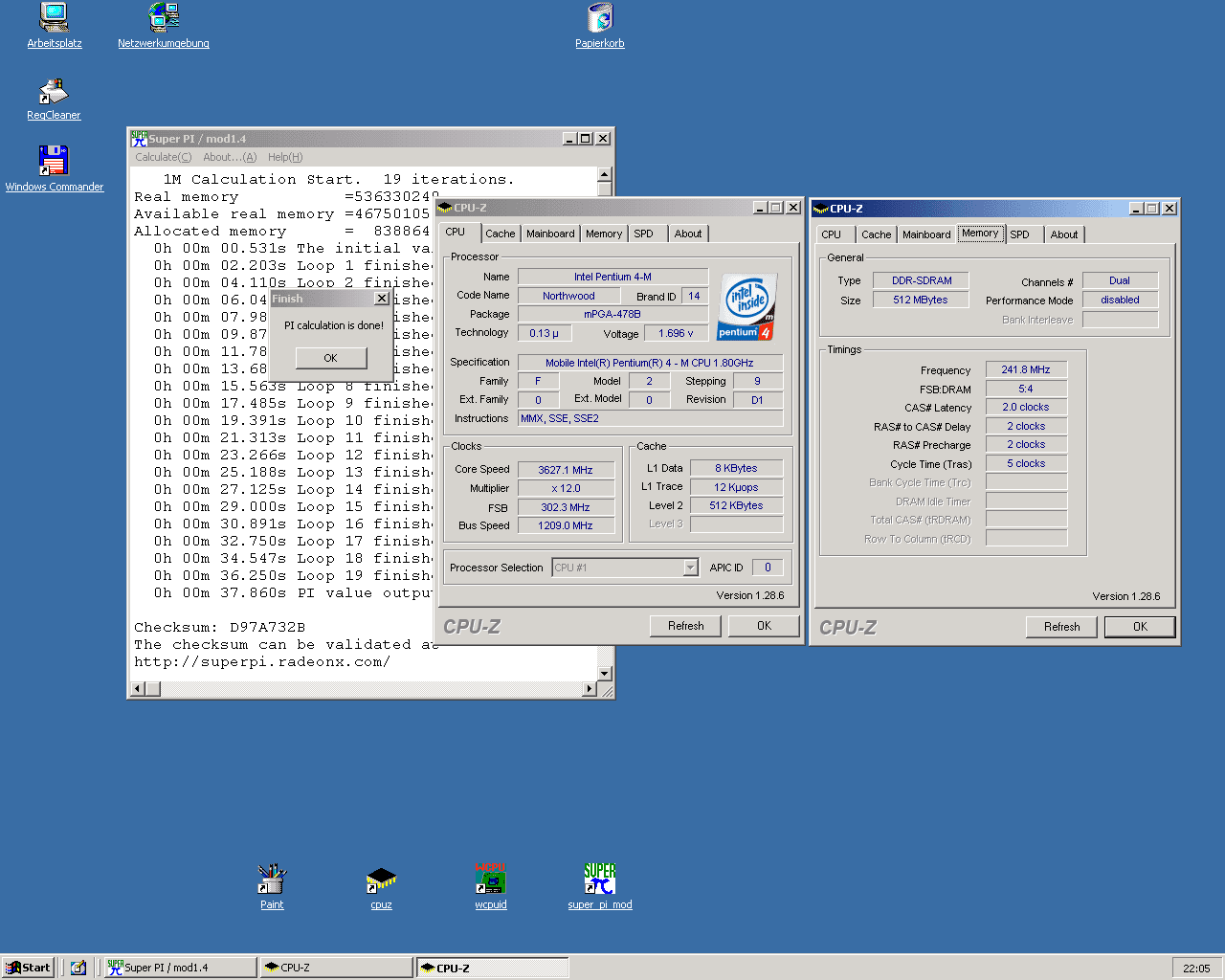Launch the Paint desktop shortcut

[x=272, y=879]
